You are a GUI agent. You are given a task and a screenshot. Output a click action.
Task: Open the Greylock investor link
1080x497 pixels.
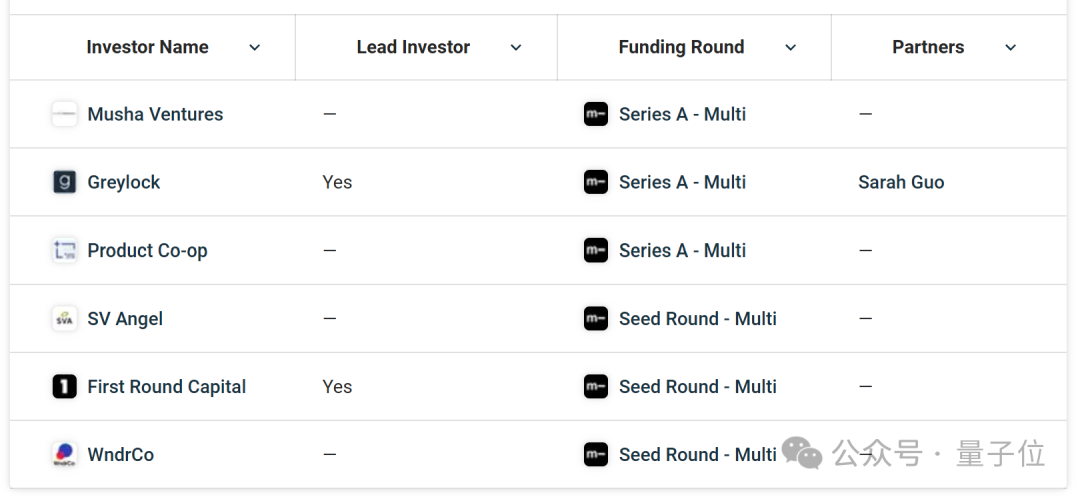[x=124, y=182]
